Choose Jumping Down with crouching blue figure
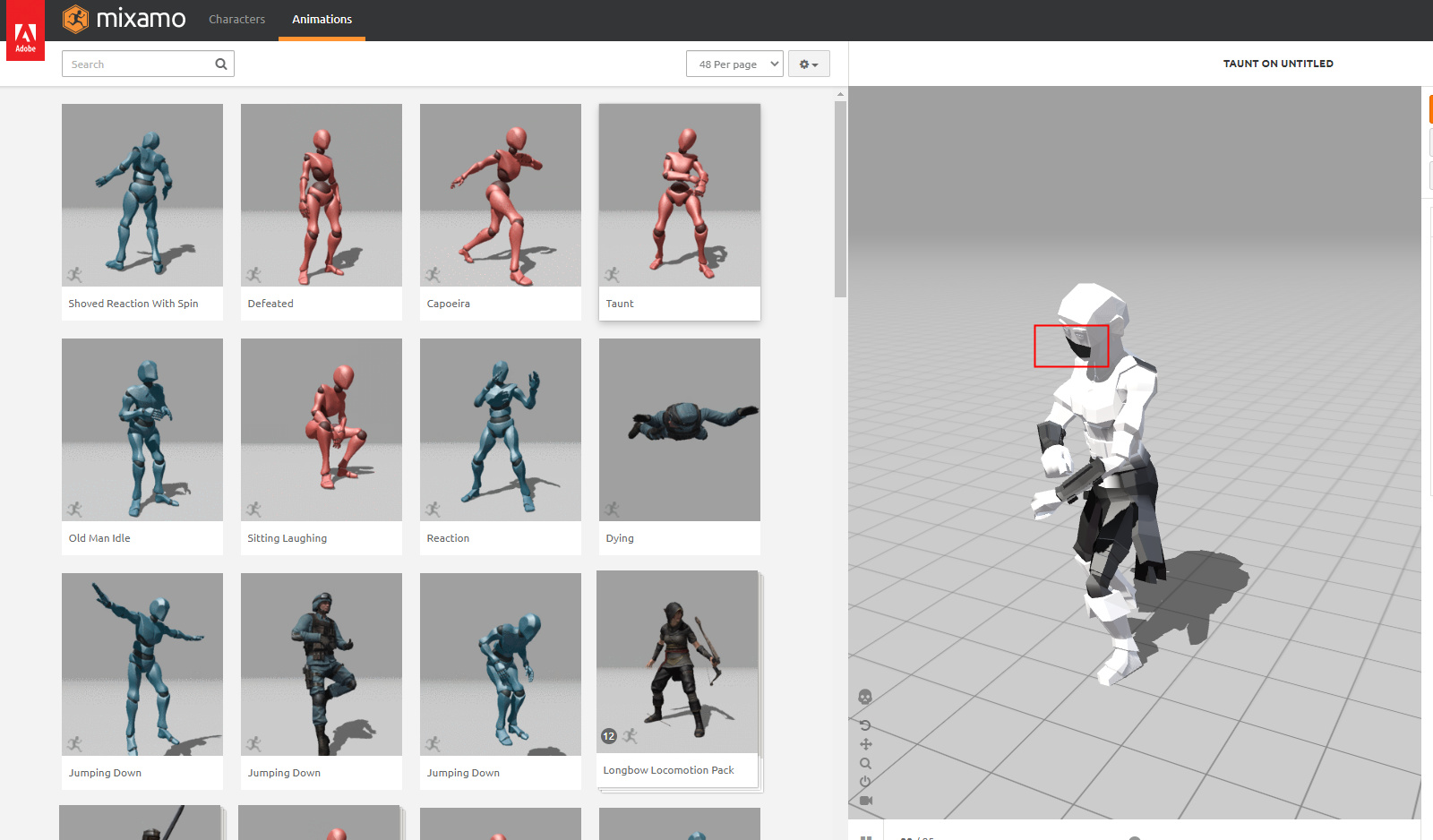The image size is (1433, 840). pyautogui.click(x=501, y=664)
